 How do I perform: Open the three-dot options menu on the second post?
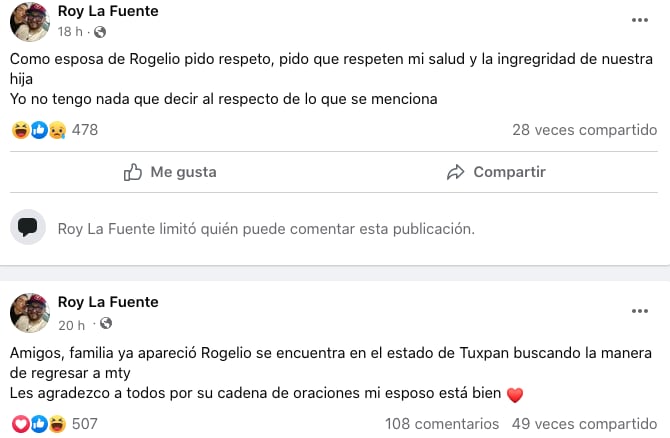click(639, 311)
